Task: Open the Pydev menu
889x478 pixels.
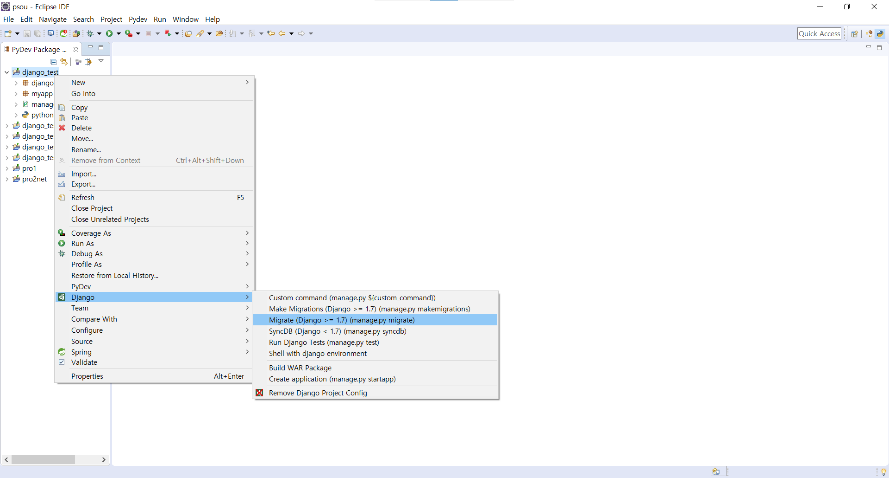Action: (138, 19)
